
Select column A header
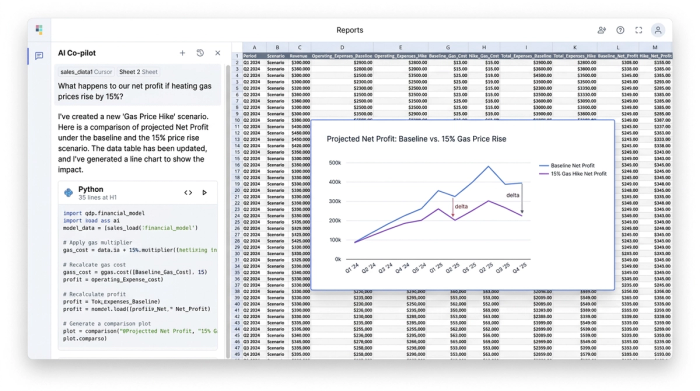(x=254, y=47)
